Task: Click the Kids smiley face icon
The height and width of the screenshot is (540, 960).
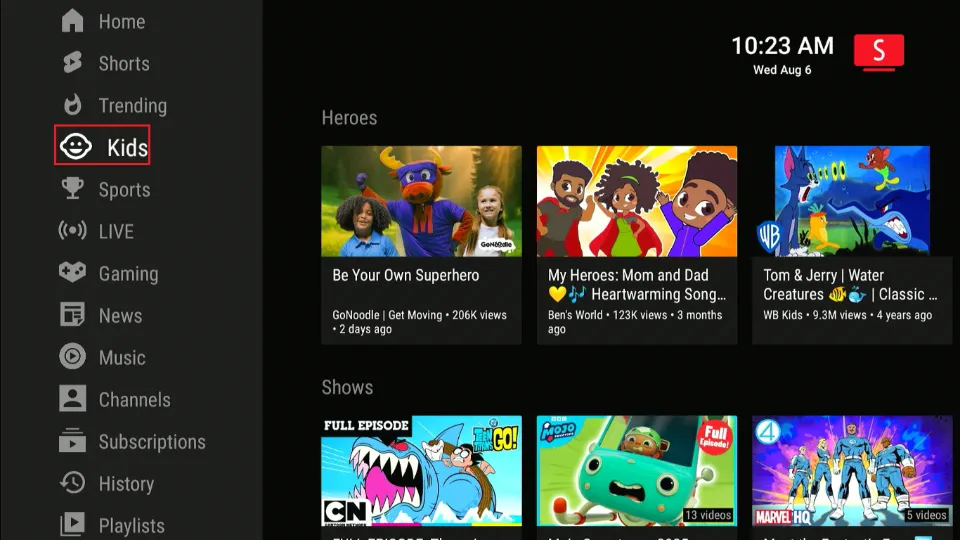Action: (76, 146)
